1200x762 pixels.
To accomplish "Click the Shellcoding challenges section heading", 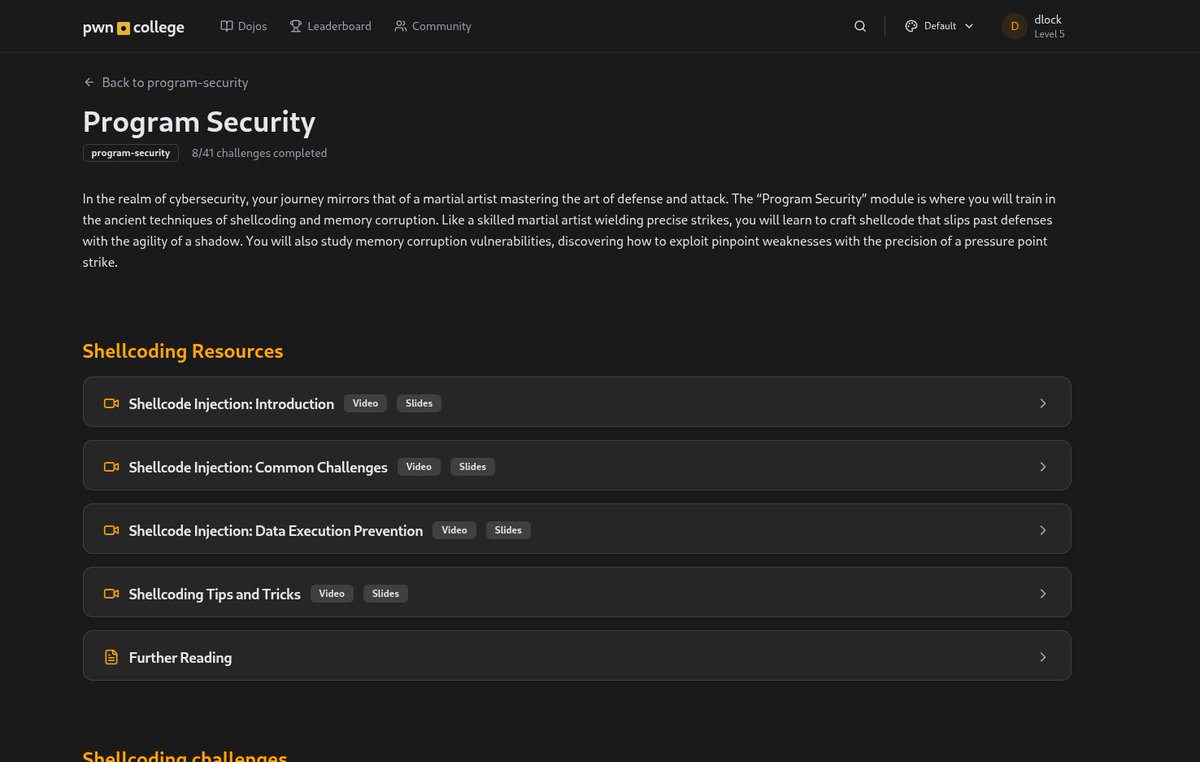I will click(185, 756).
